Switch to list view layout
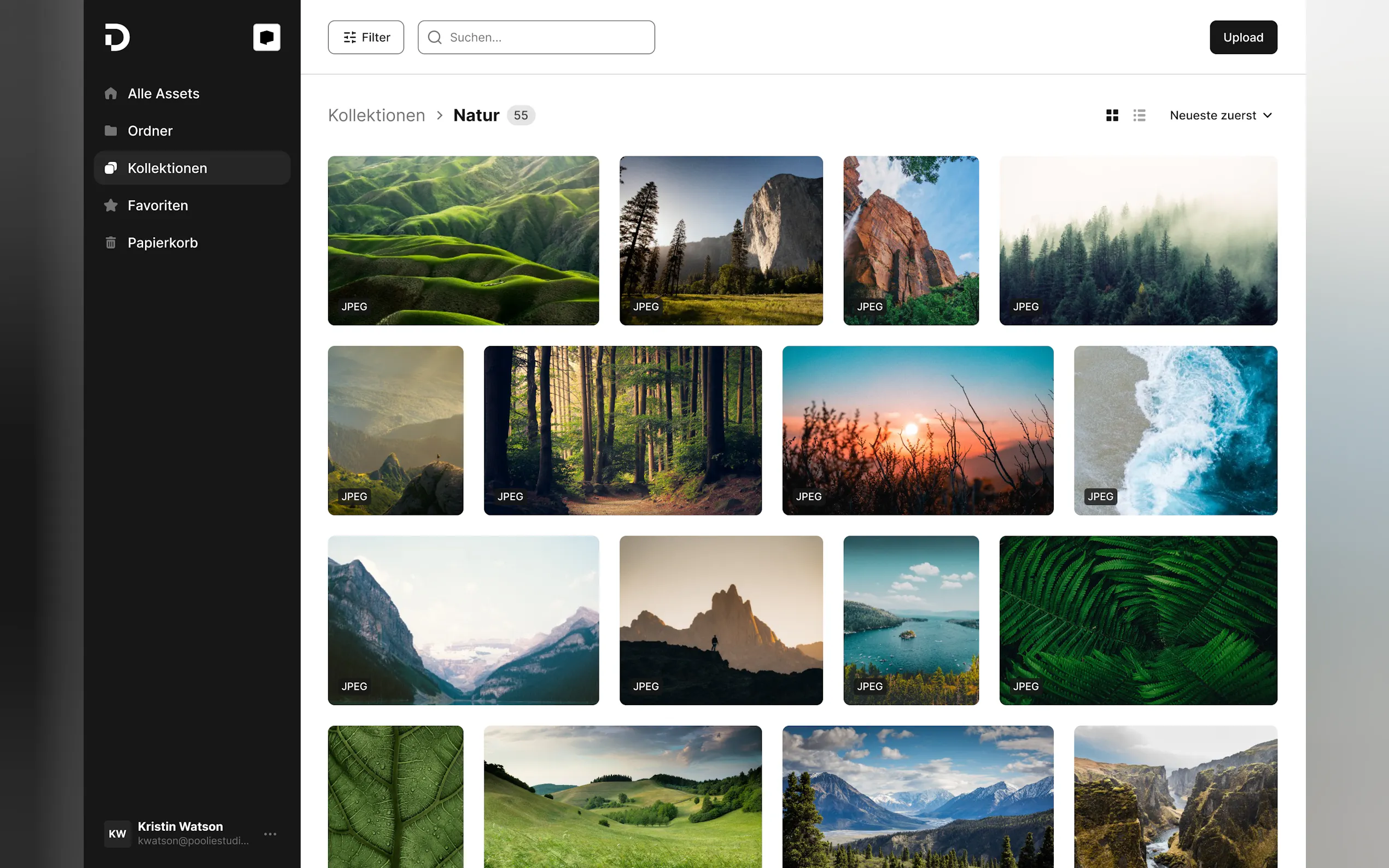This screenshot has height=868, width=1389. [1139, 115]
